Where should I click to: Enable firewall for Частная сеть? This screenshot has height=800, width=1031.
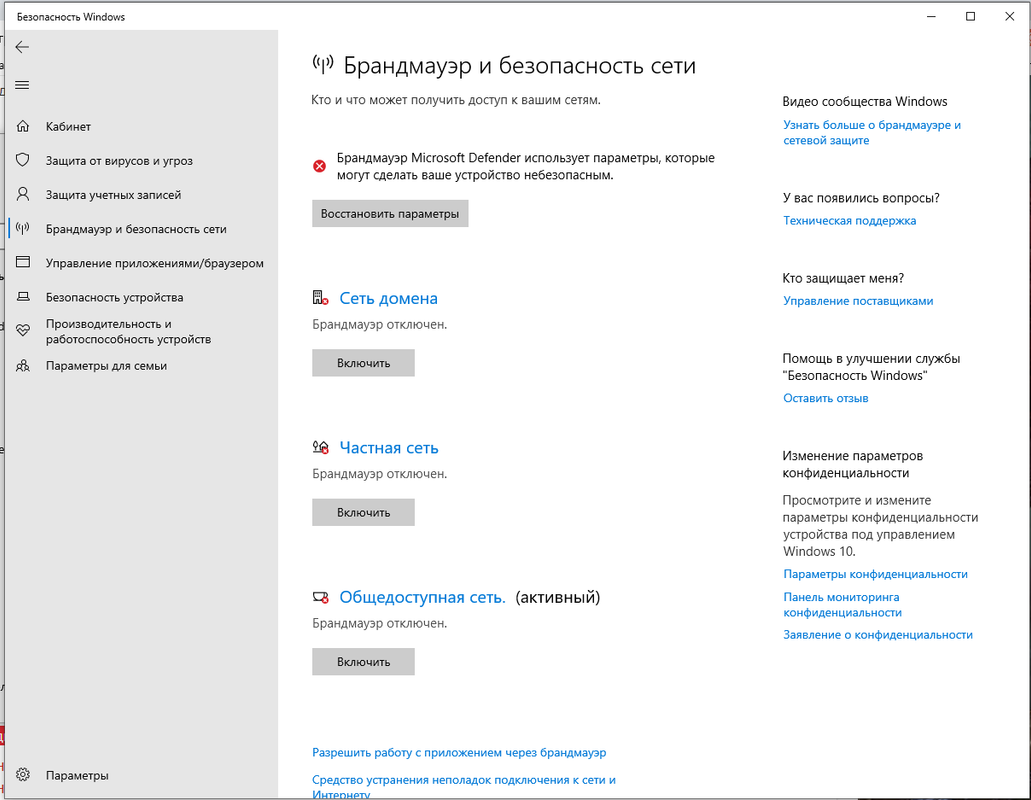tap(363, 512)
